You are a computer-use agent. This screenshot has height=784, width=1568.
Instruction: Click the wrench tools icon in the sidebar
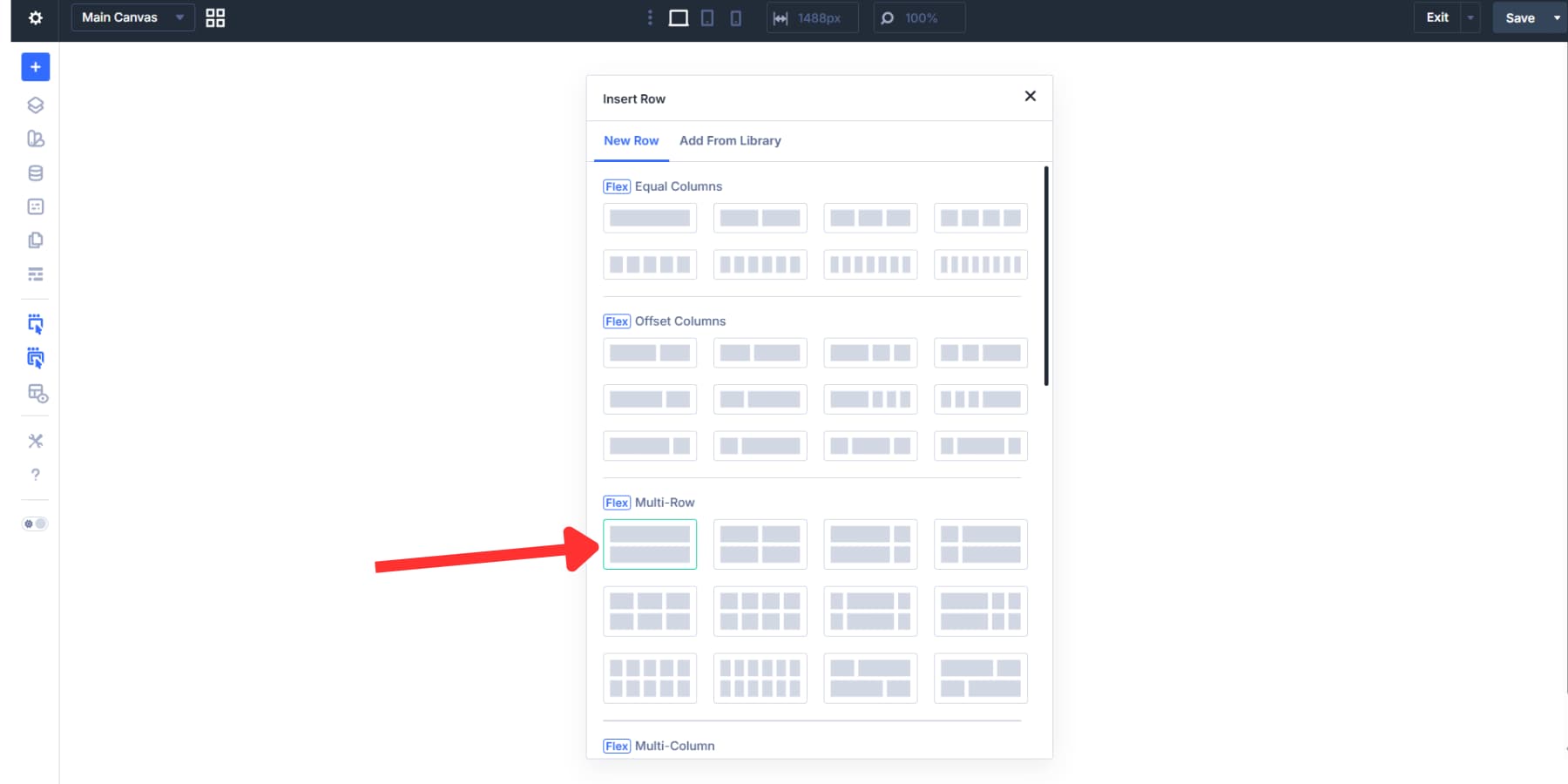pos(35,441)
